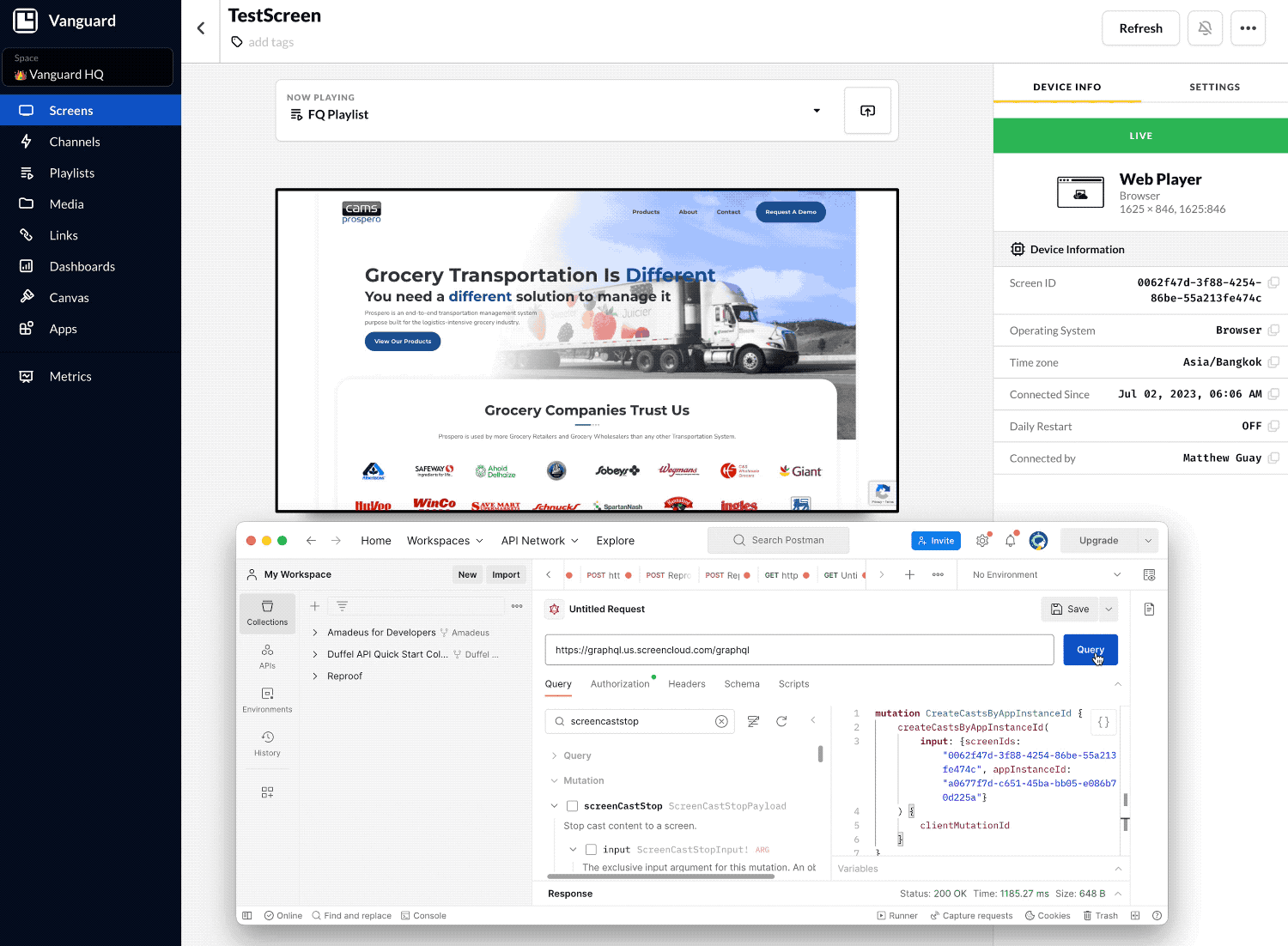Copy the Connected Since value

coord(1273,394)
